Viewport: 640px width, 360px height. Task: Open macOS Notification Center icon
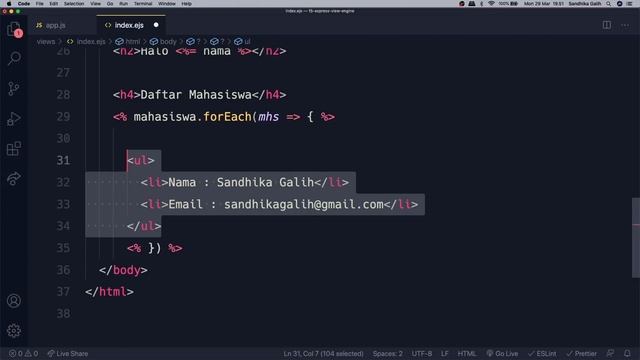click(630, 4)
